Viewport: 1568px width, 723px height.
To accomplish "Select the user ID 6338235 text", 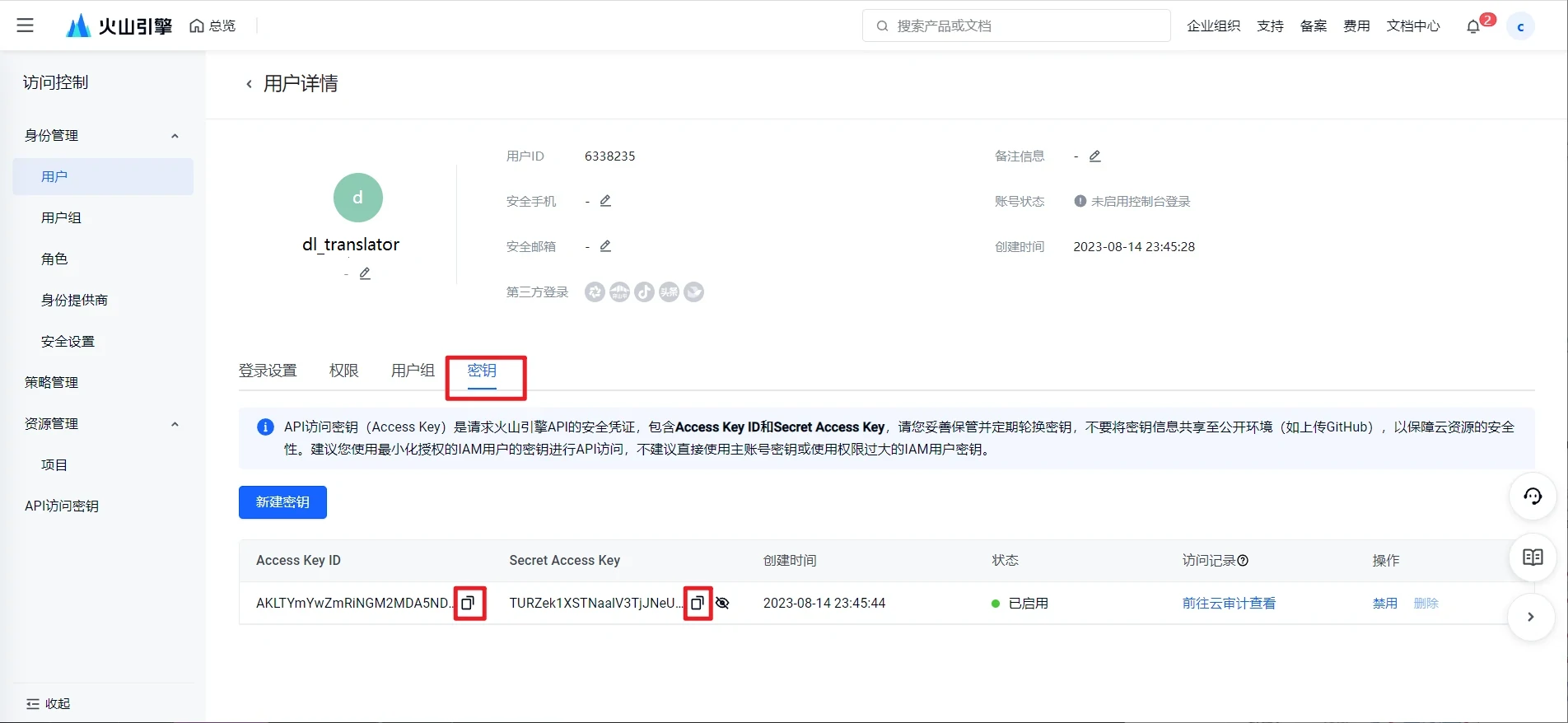I will (x=609, y=156).
